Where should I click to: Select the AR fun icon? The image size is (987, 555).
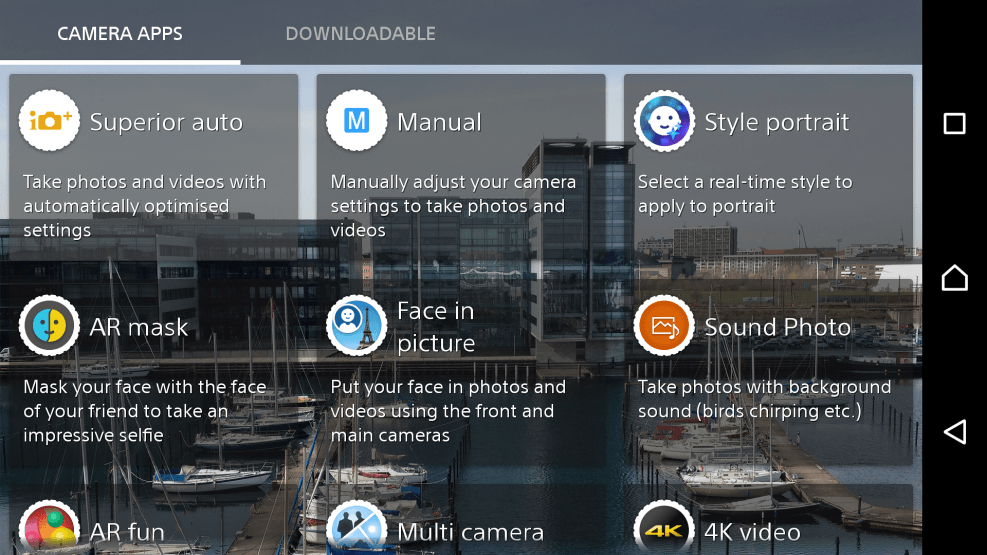pyautogui.click(x=49, y=530)
